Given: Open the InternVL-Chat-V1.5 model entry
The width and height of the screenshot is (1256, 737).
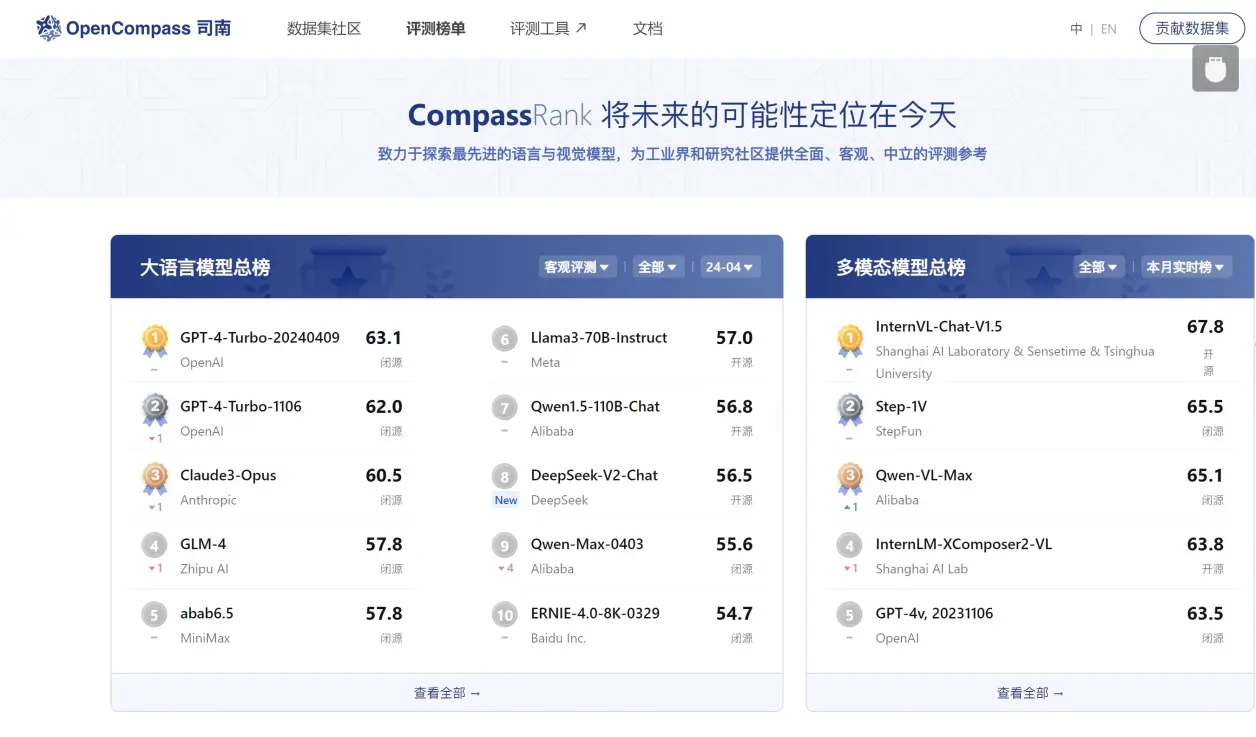Looking at the screenshot, I should (939, 326).
